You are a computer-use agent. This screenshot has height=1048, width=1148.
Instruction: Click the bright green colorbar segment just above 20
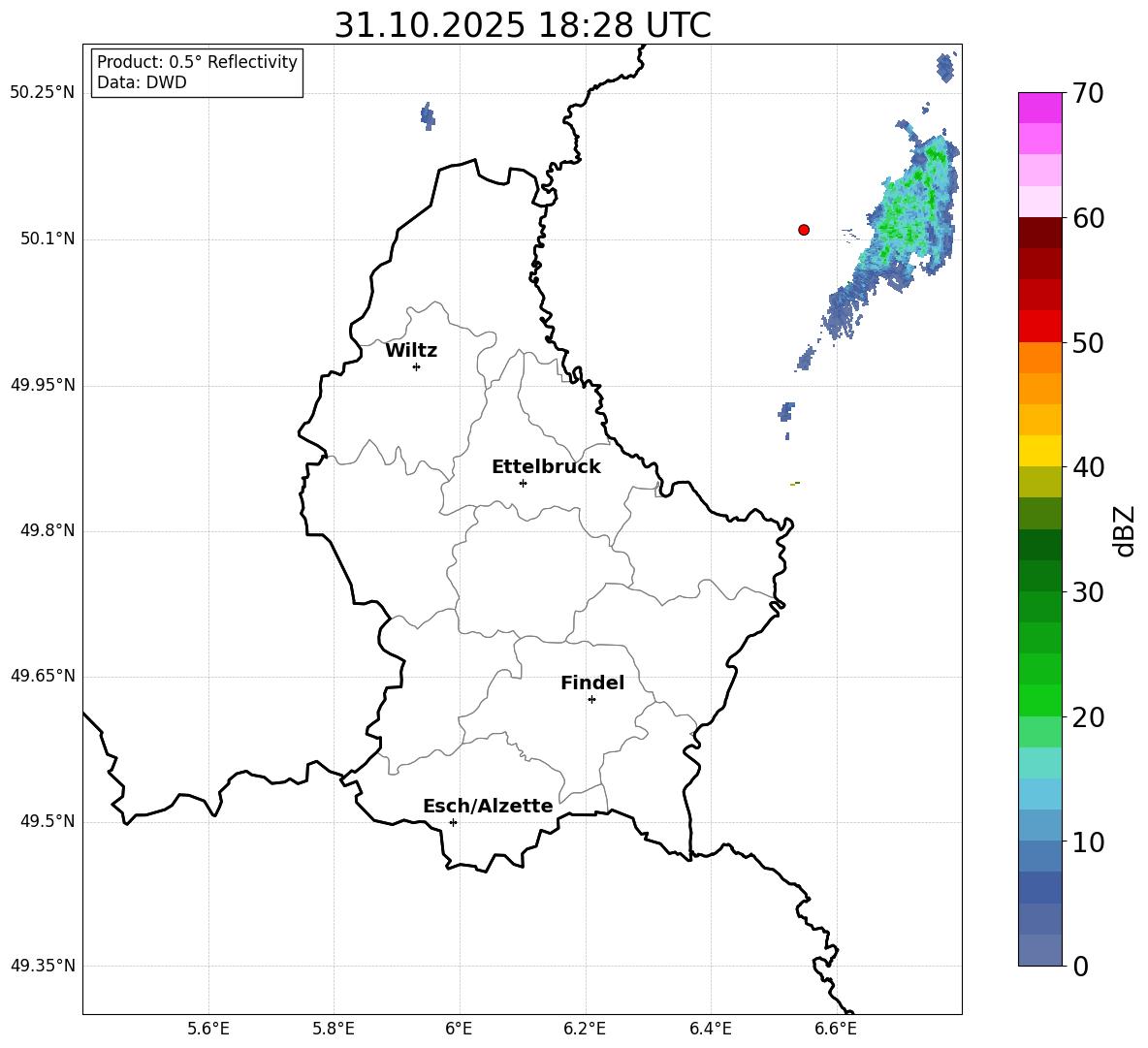coord(1039,701)
